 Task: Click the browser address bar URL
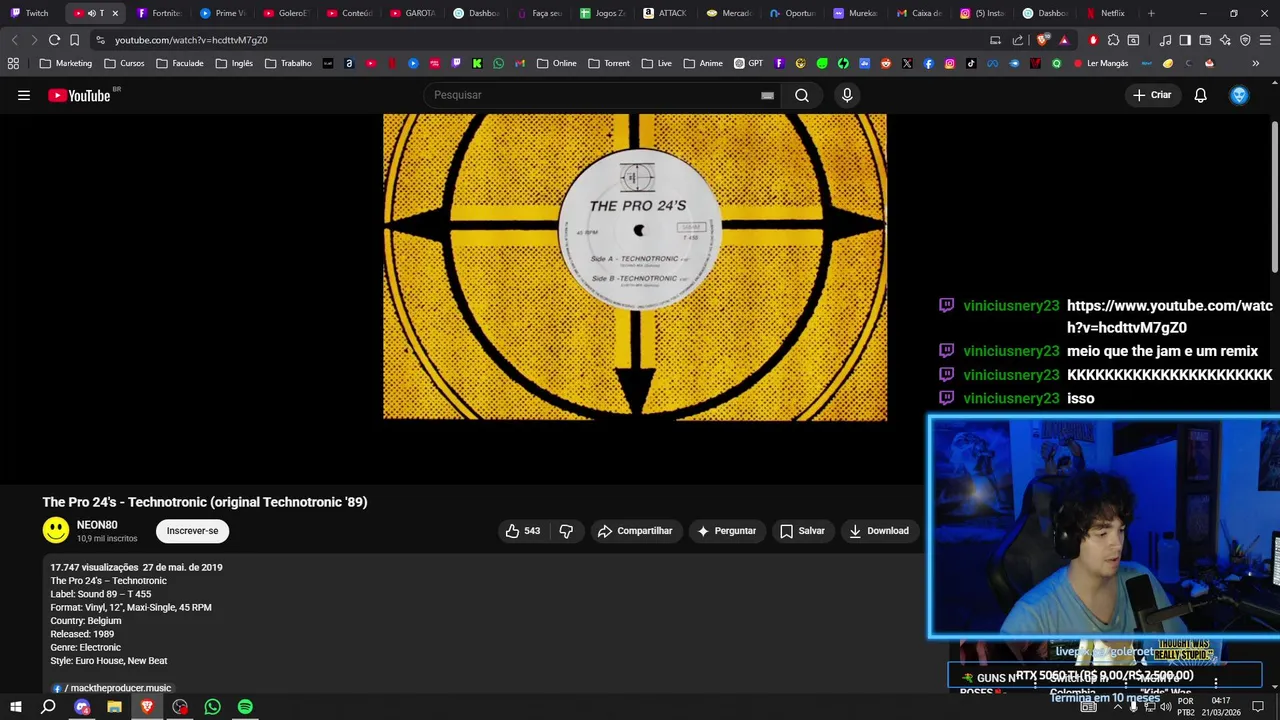[x=191, y=40]
